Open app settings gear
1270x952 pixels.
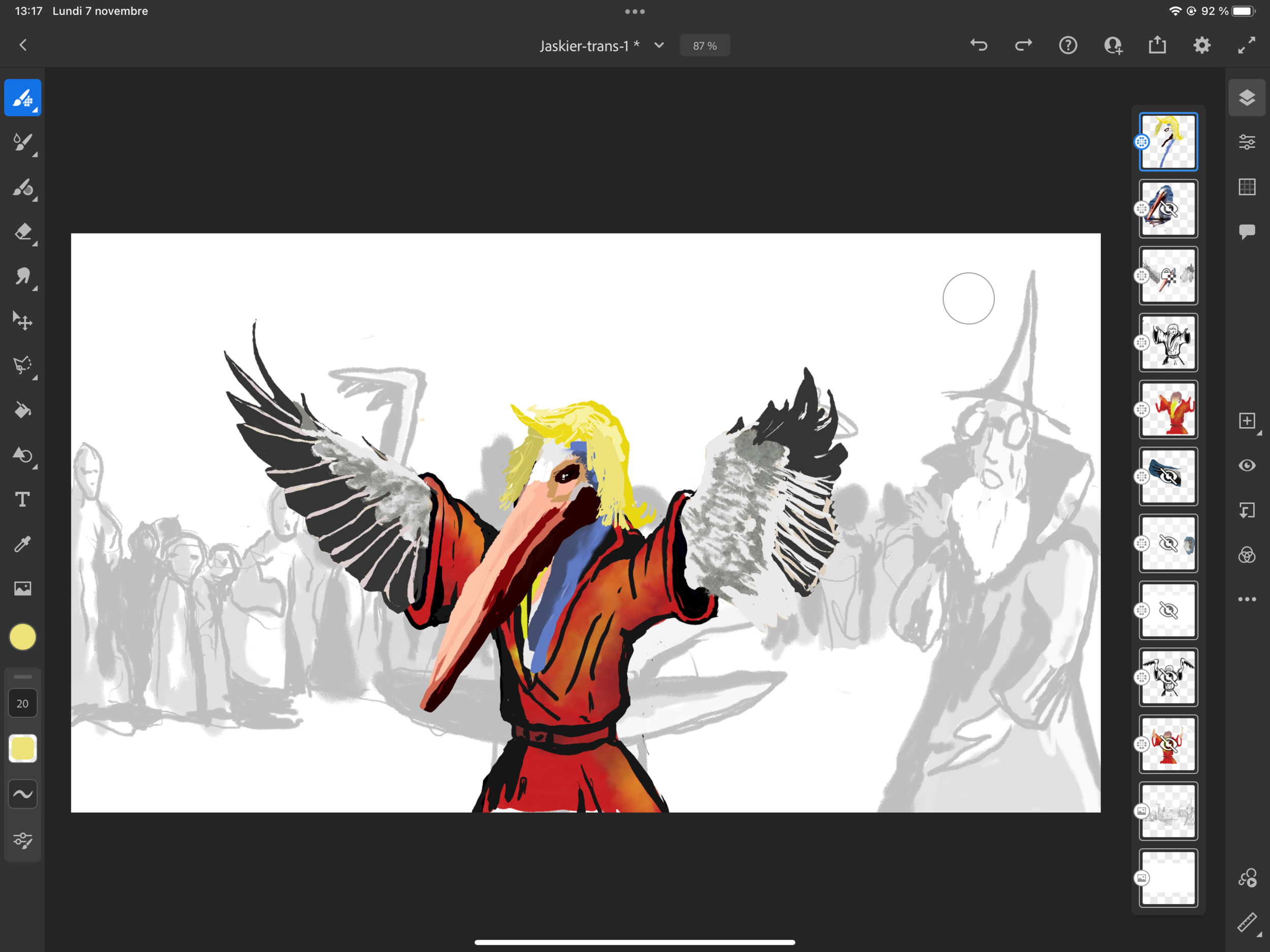click(x=1202, y=45)
